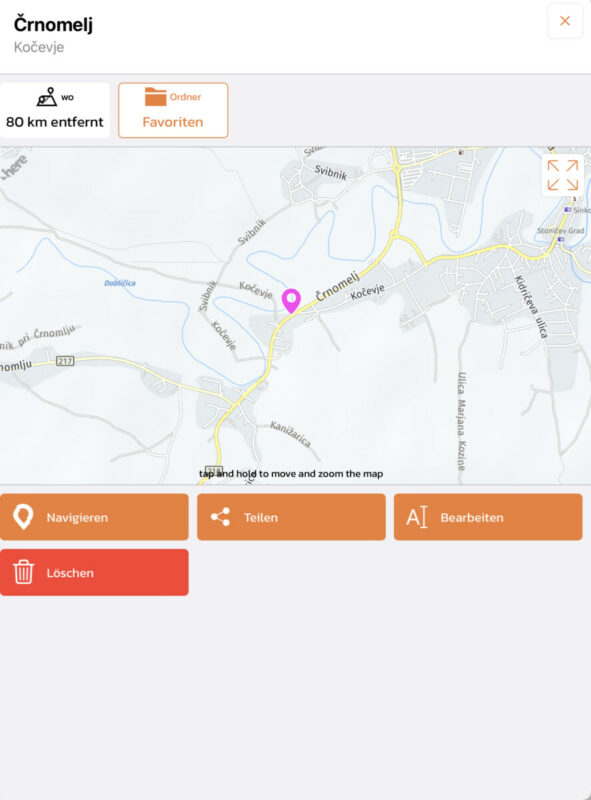Click the magenta location pin on map
The image size is (591, 800).
291,300
